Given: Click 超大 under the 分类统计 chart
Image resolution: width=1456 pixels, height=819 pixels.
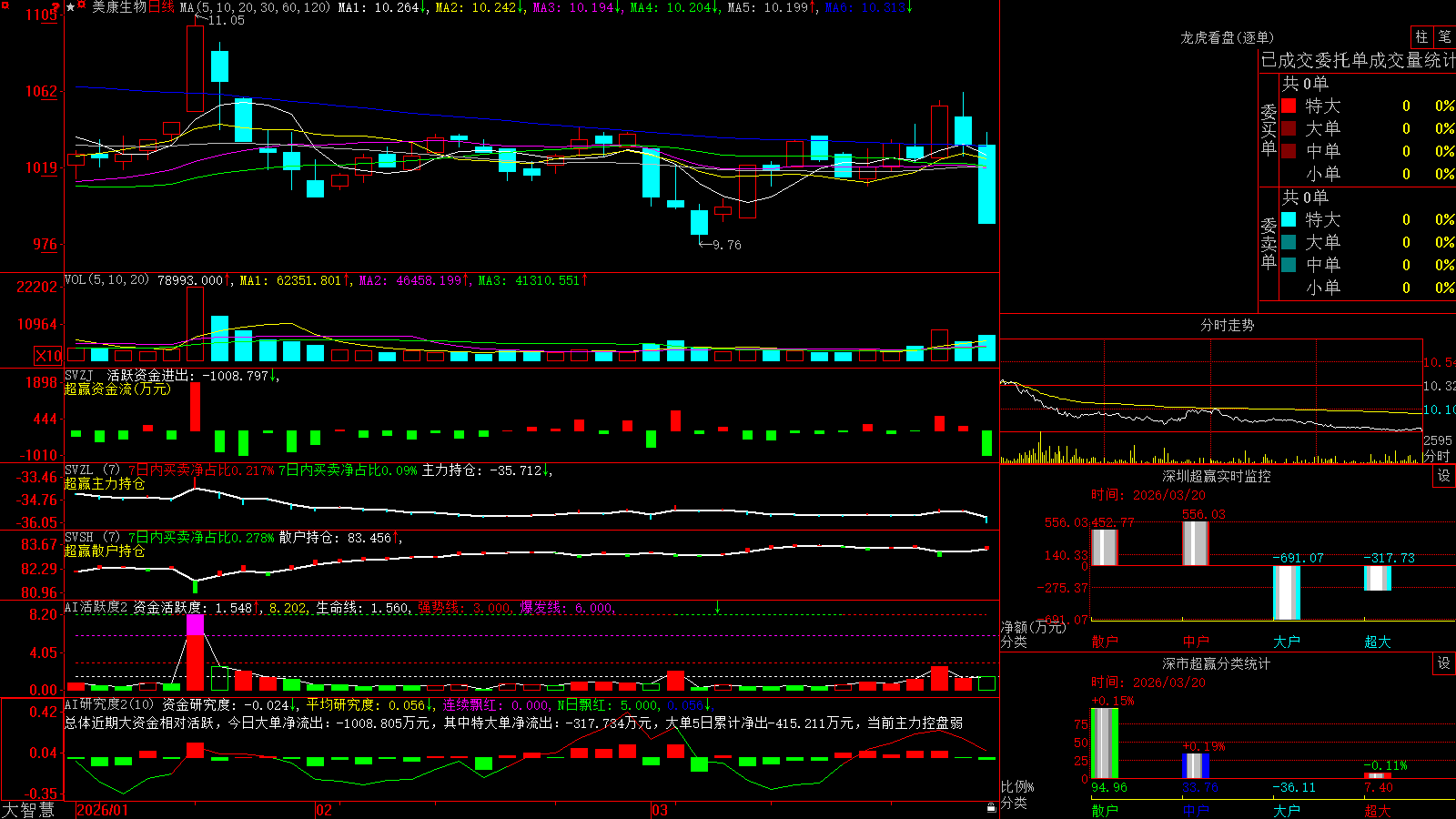Looking at the screenshot, I should [x=1378, y=810].
